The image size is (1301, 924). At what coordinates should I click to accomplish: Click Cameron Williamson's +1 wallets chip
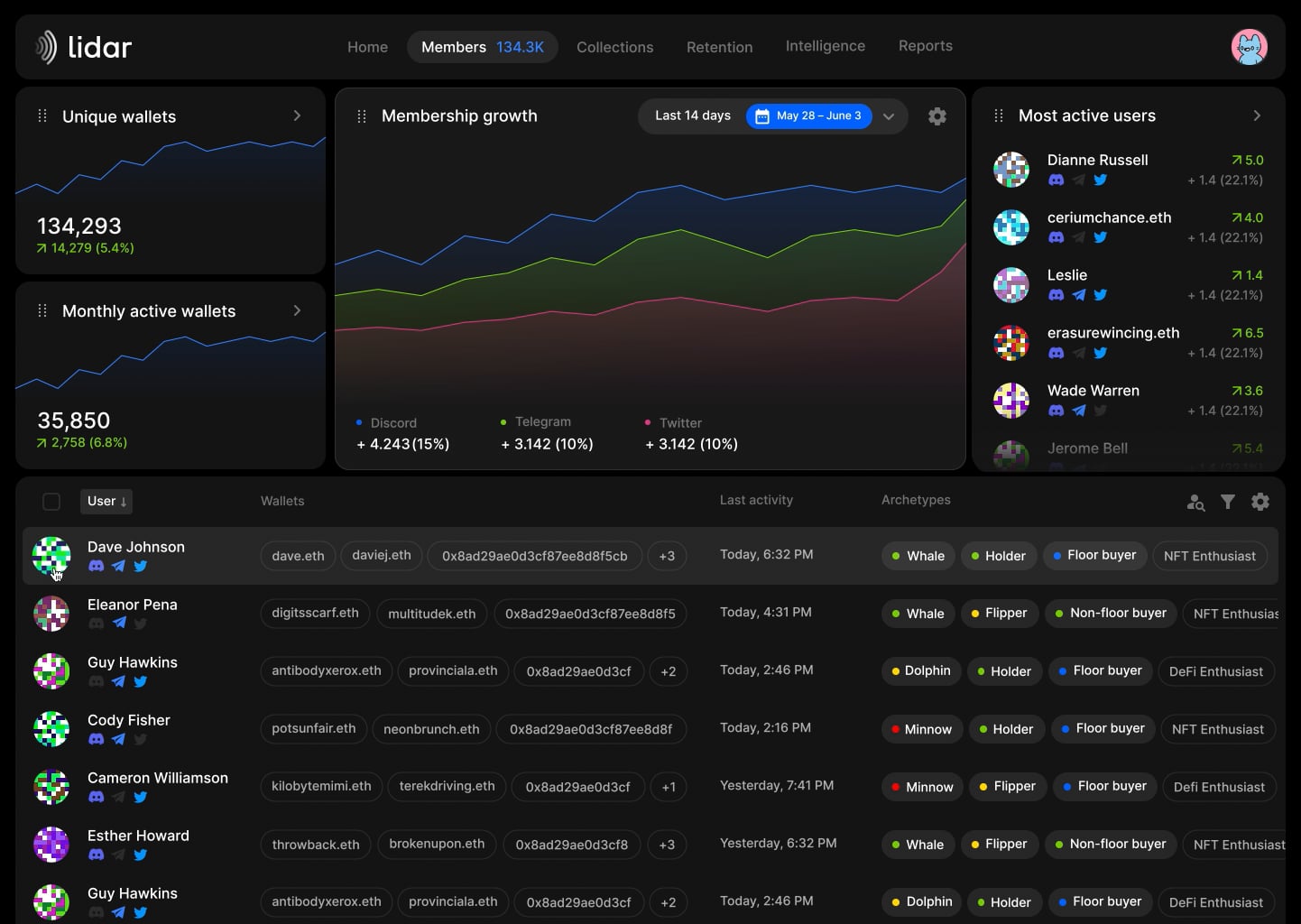tap(669, 787)
